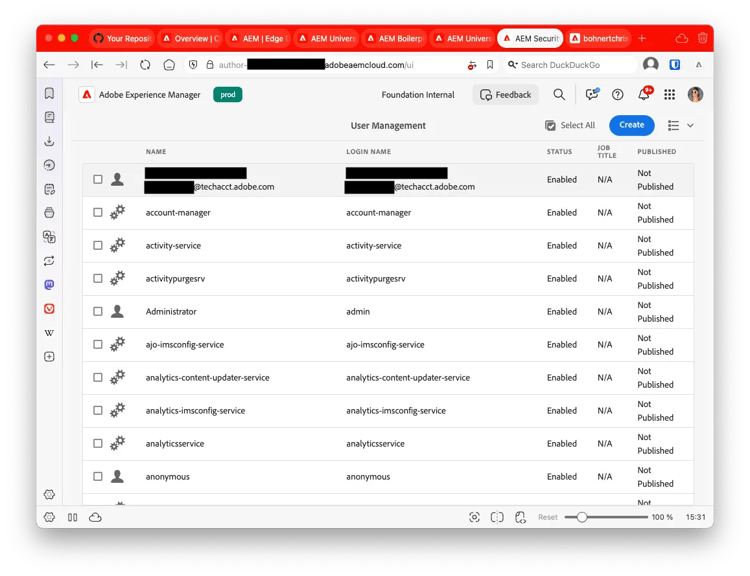
Task: Open the anonymous user
Action: pyautogui.click(x=167, y=476)
